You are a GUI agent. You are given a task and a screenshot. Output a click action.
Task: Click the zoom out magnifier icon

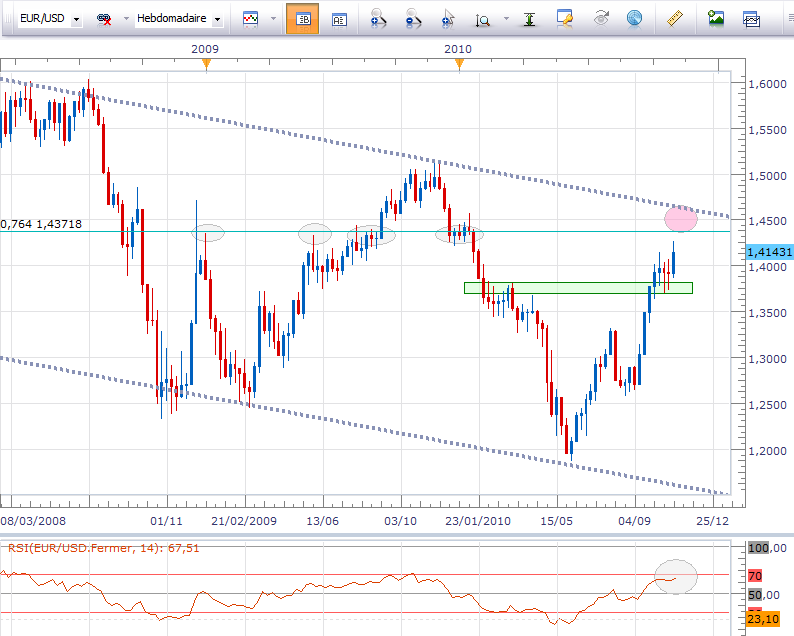click(x=412, y=18)
